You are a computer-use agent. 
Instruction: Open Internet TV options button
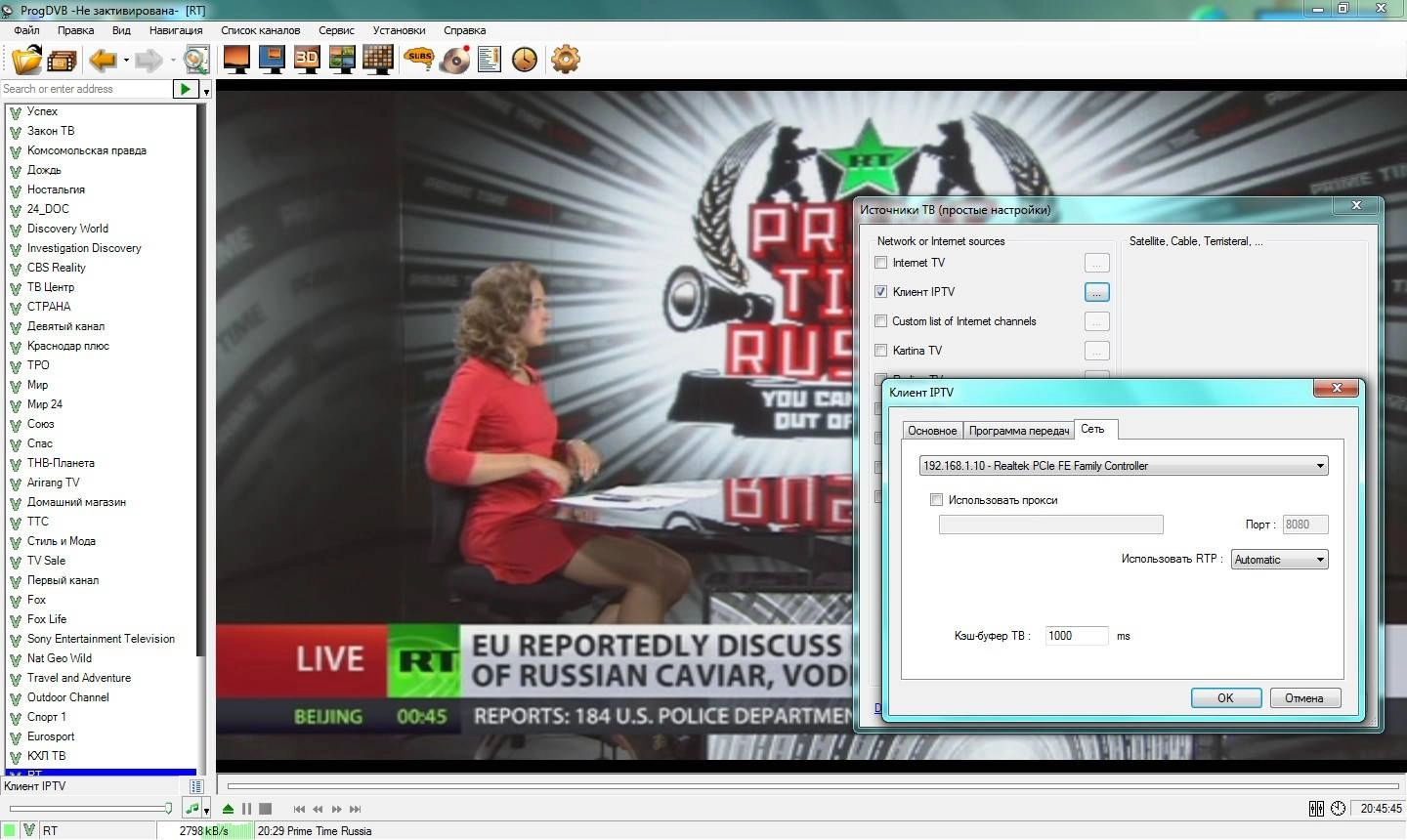1097,263
